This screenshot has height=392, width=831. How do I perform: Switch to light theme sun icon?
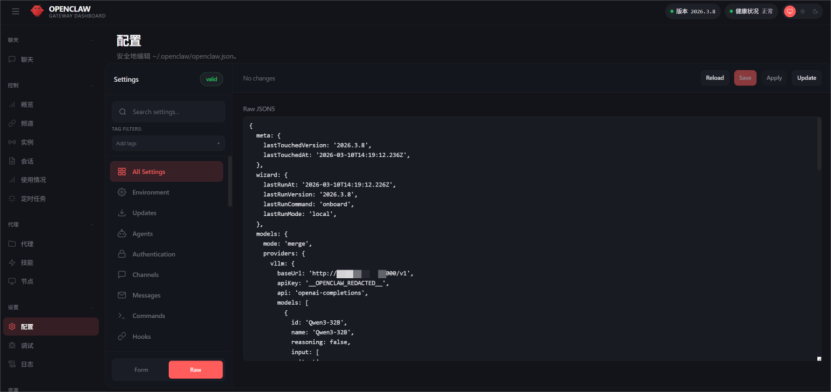(x=802, y=12)
